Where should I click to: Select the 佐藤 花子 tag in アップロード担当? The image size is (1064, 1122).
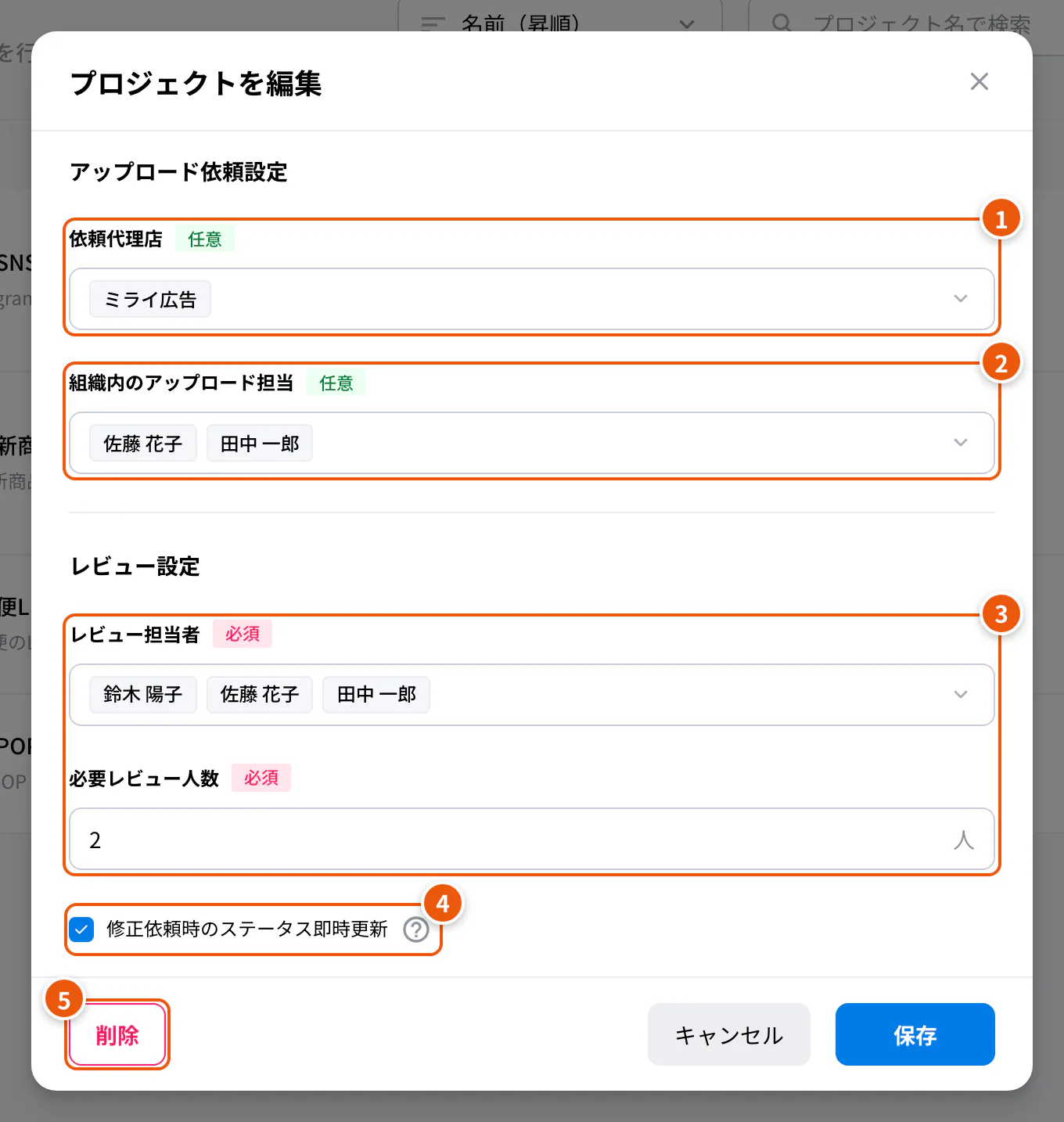coord(143,443)
